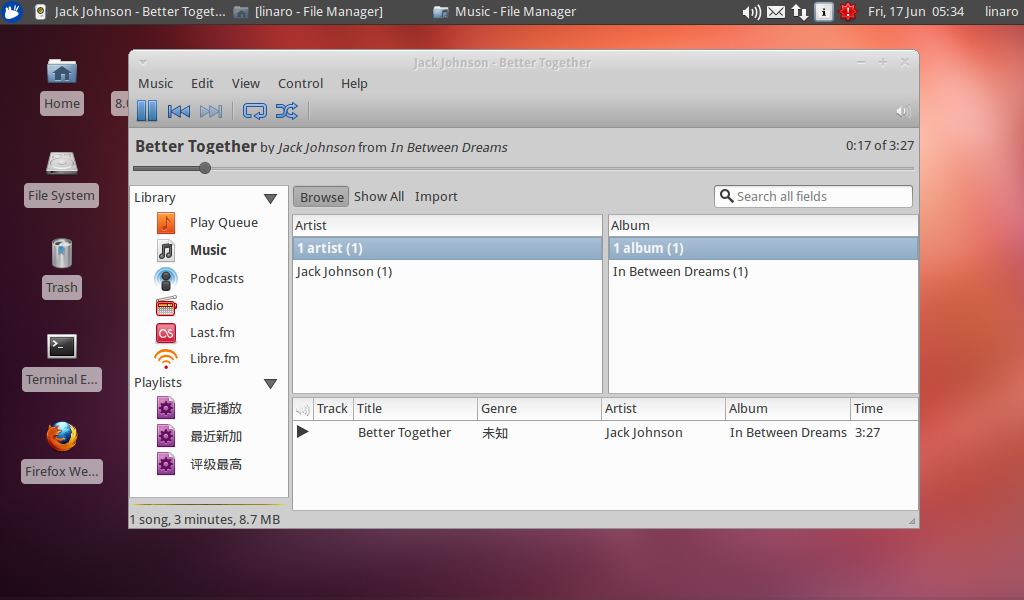This screenshot has width=1024, height=600.
Task: Click the Album browser column header
Action: [x=763, y=226]
